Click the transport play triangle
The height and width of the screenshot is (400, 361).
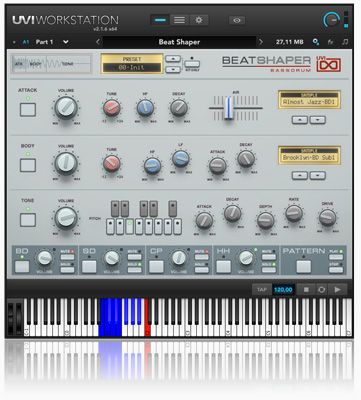337,289
